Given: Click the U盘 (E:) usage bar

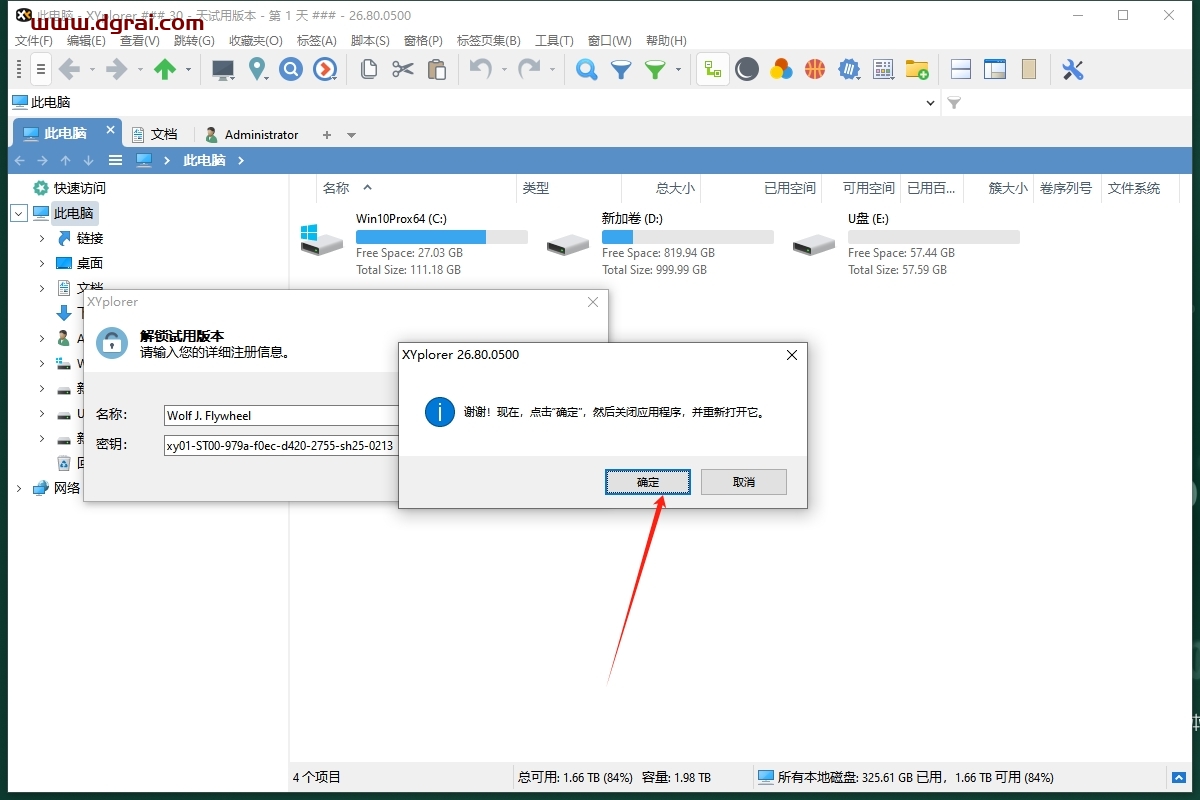Looking at the screenshot, I should point(934,237).
